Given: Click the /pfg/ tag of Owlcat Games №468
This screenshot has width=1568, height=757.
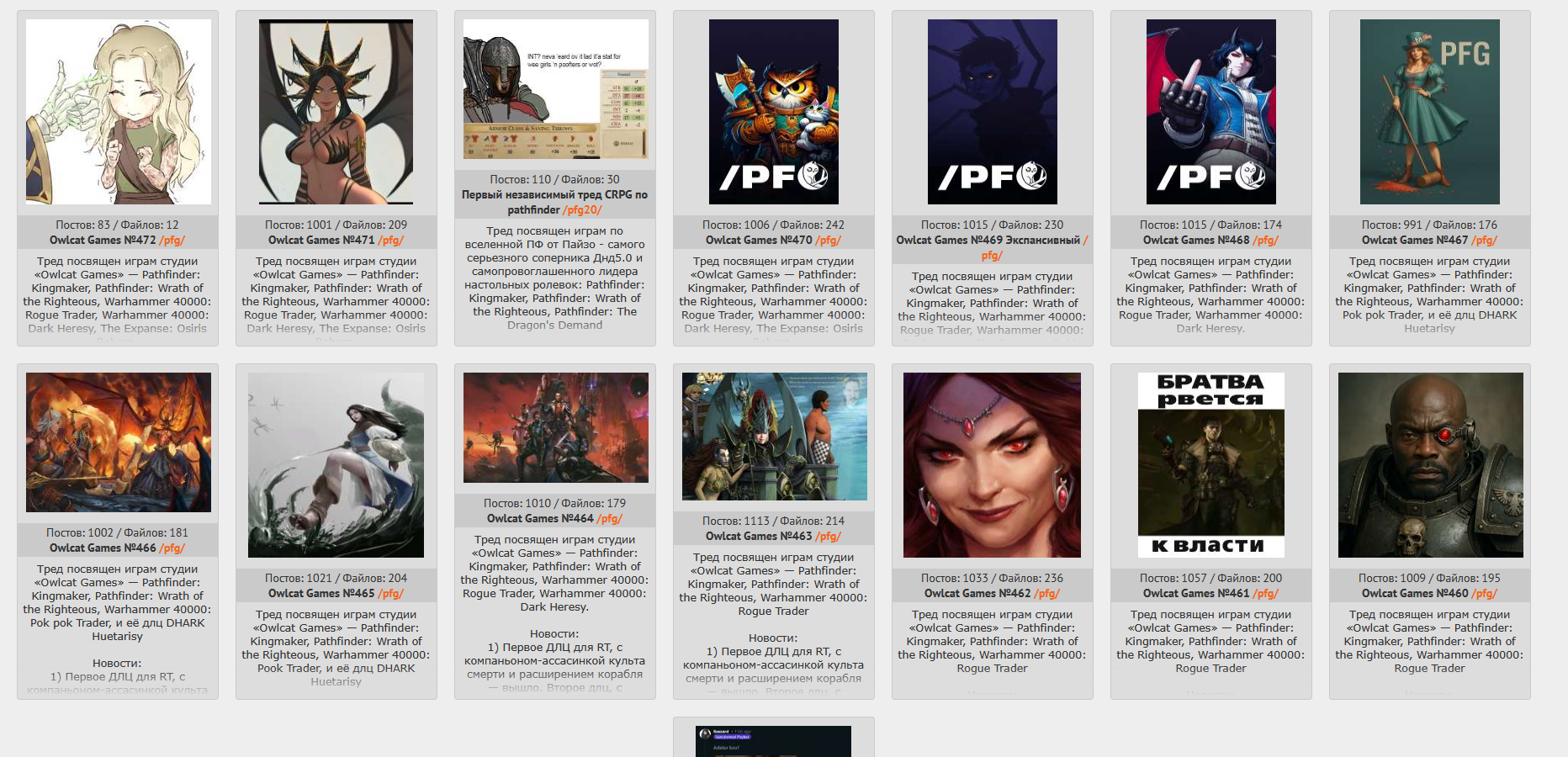Looking at the screenshot, I should tap(1266, 240).
